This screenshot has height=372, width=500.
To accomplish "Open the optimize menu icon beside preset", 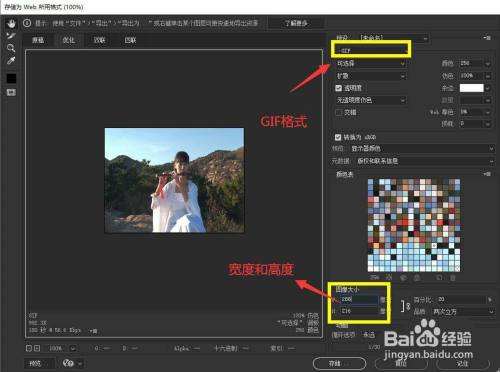I will point(487,38).
